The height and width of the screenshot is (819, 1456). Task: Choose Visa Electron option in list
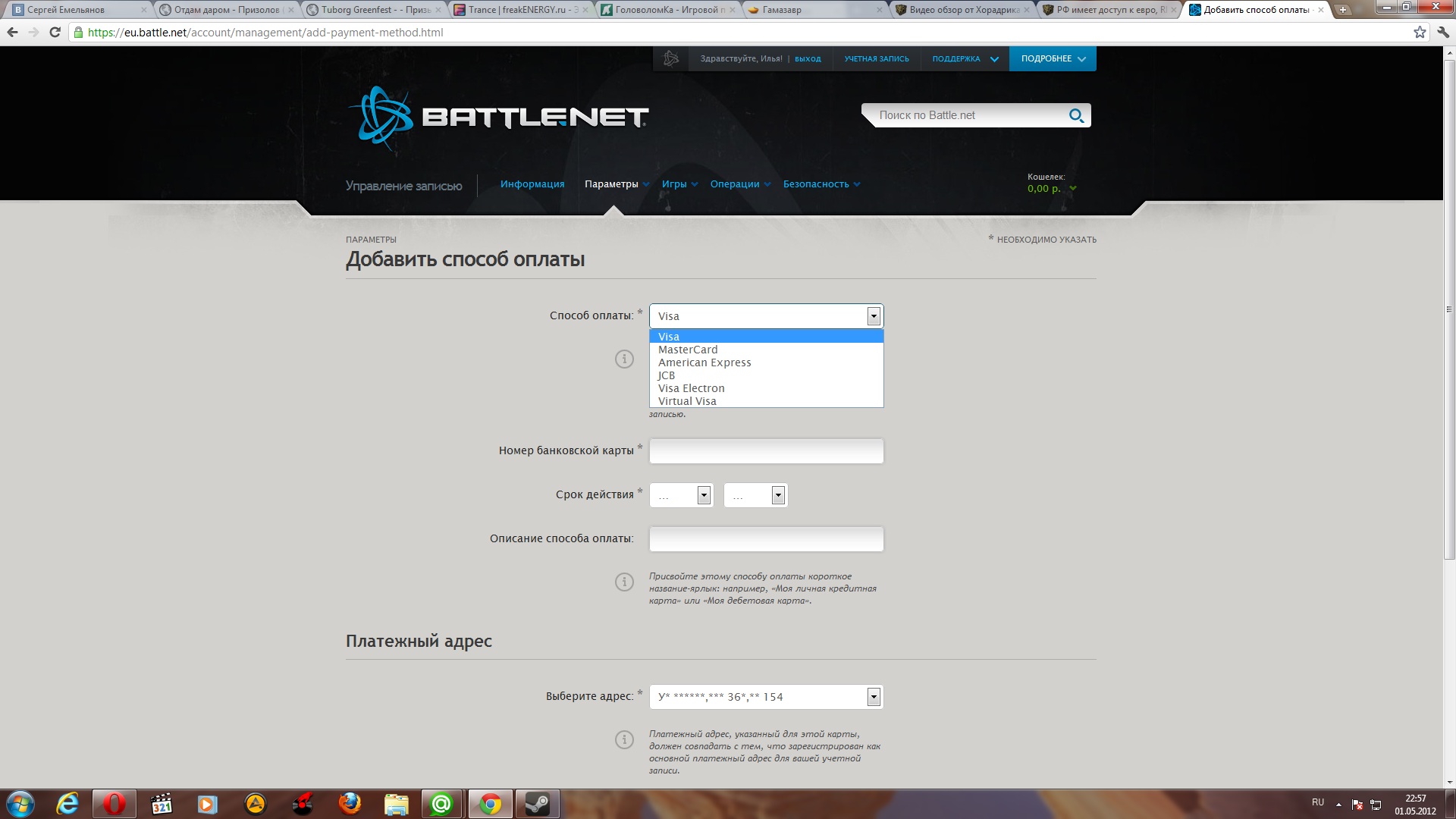click(x=691, y=388)
